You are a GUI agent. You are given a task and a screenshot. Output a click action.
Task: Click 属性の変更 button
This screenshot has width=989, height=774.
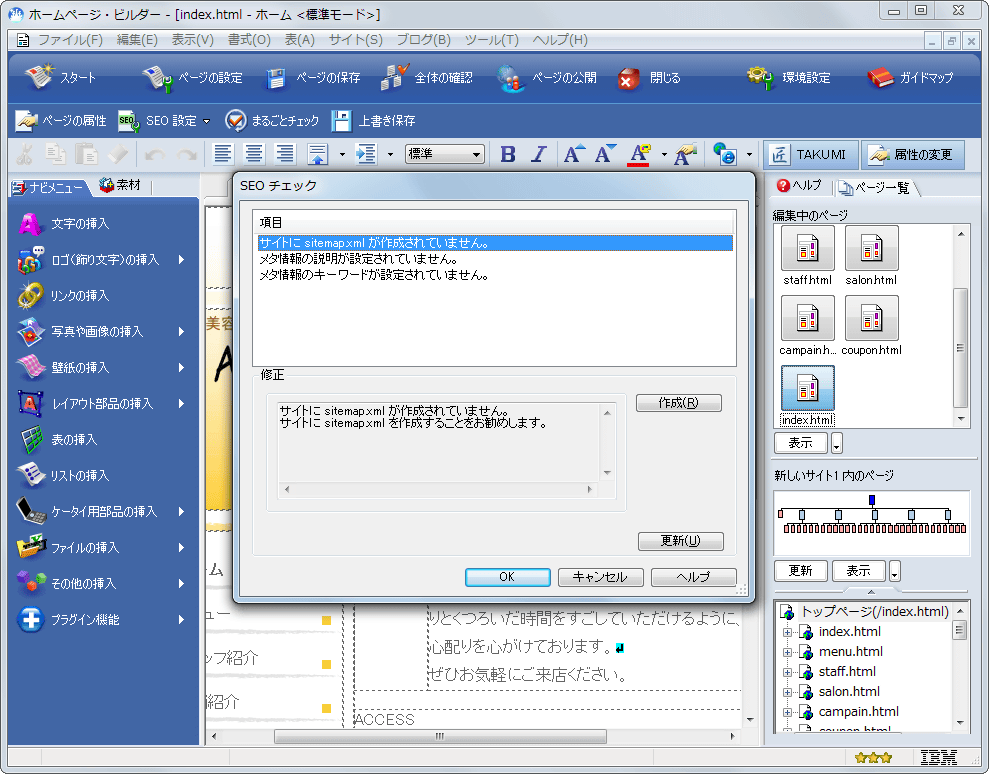coord(912,155)
